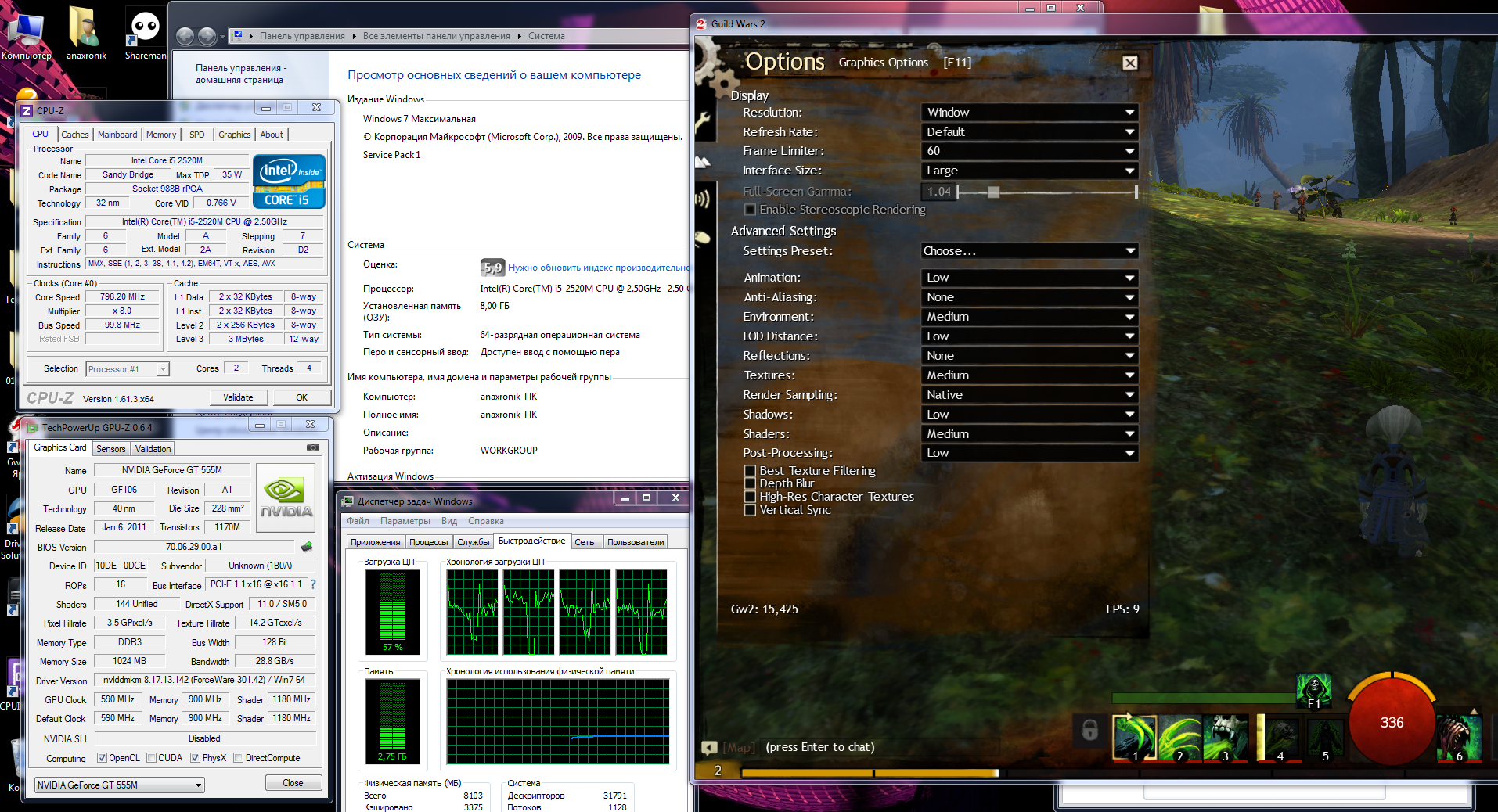Click the green life force bar
Image resolution: width=1498 pixels, height=812 pixels.
pos(1203,698)
